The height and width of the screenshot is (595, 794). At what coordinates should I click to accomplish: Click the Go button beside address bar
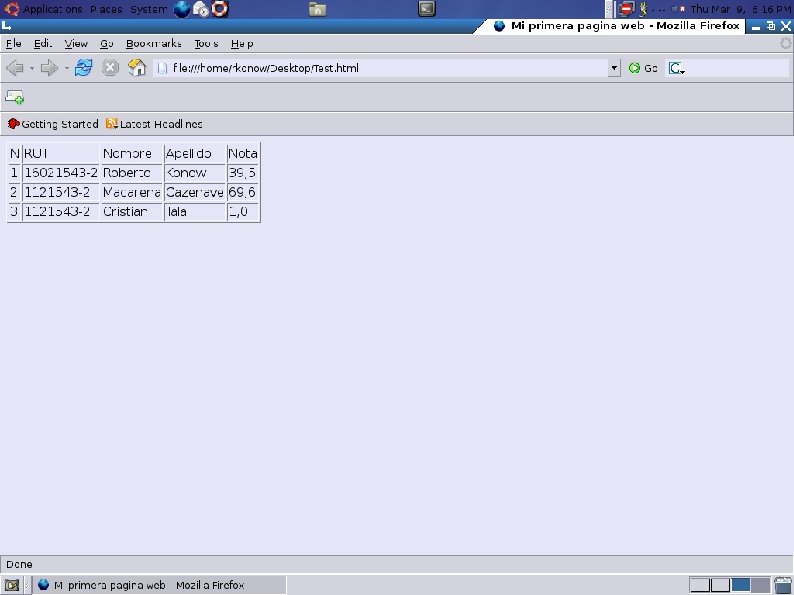coord(643,68)
